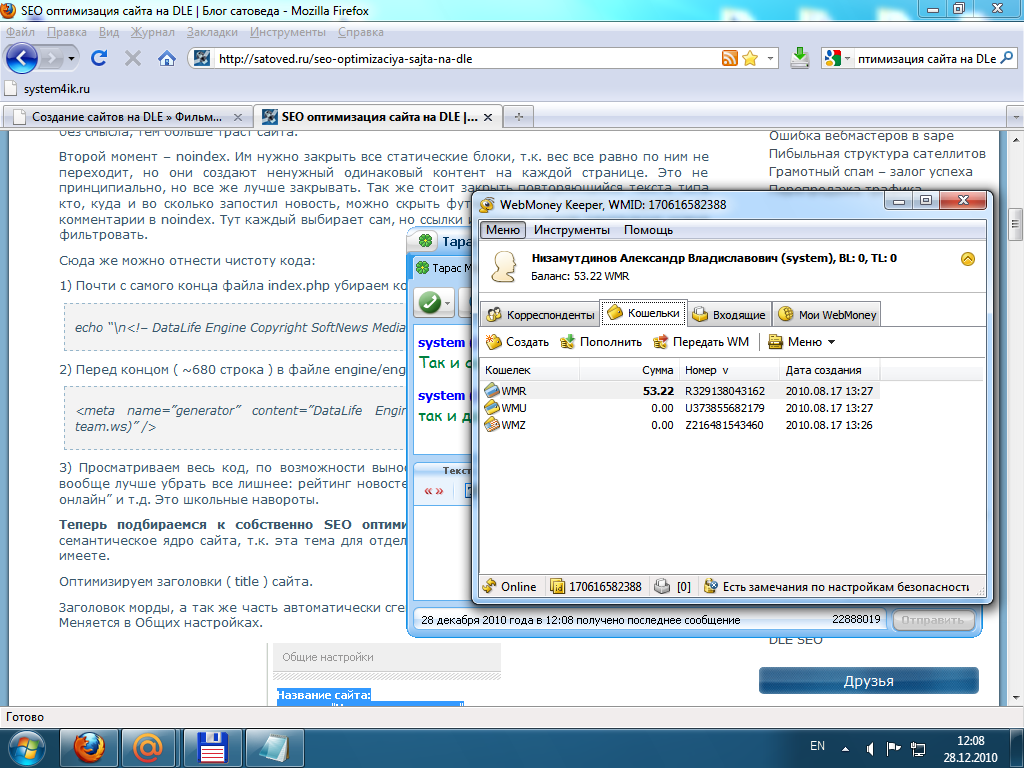Open the system4ik.ru bookmark

46,89
